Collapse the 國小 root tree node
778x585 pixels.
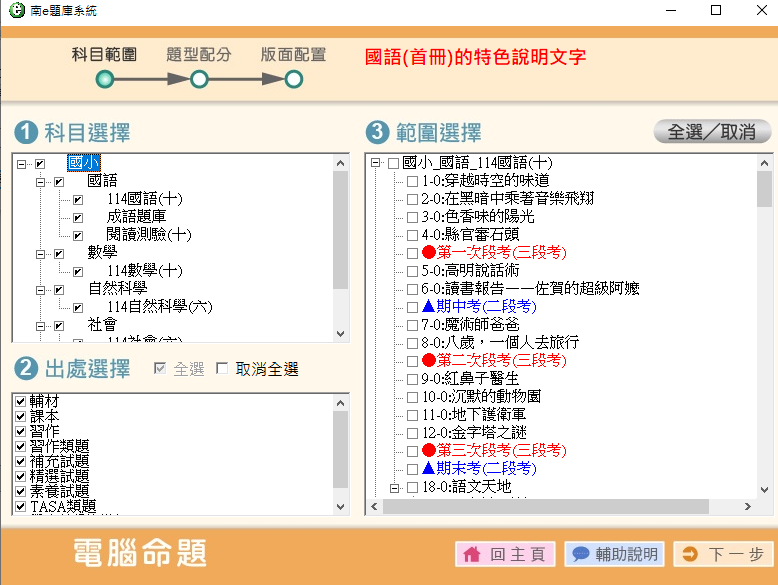(x=21, y=163)
